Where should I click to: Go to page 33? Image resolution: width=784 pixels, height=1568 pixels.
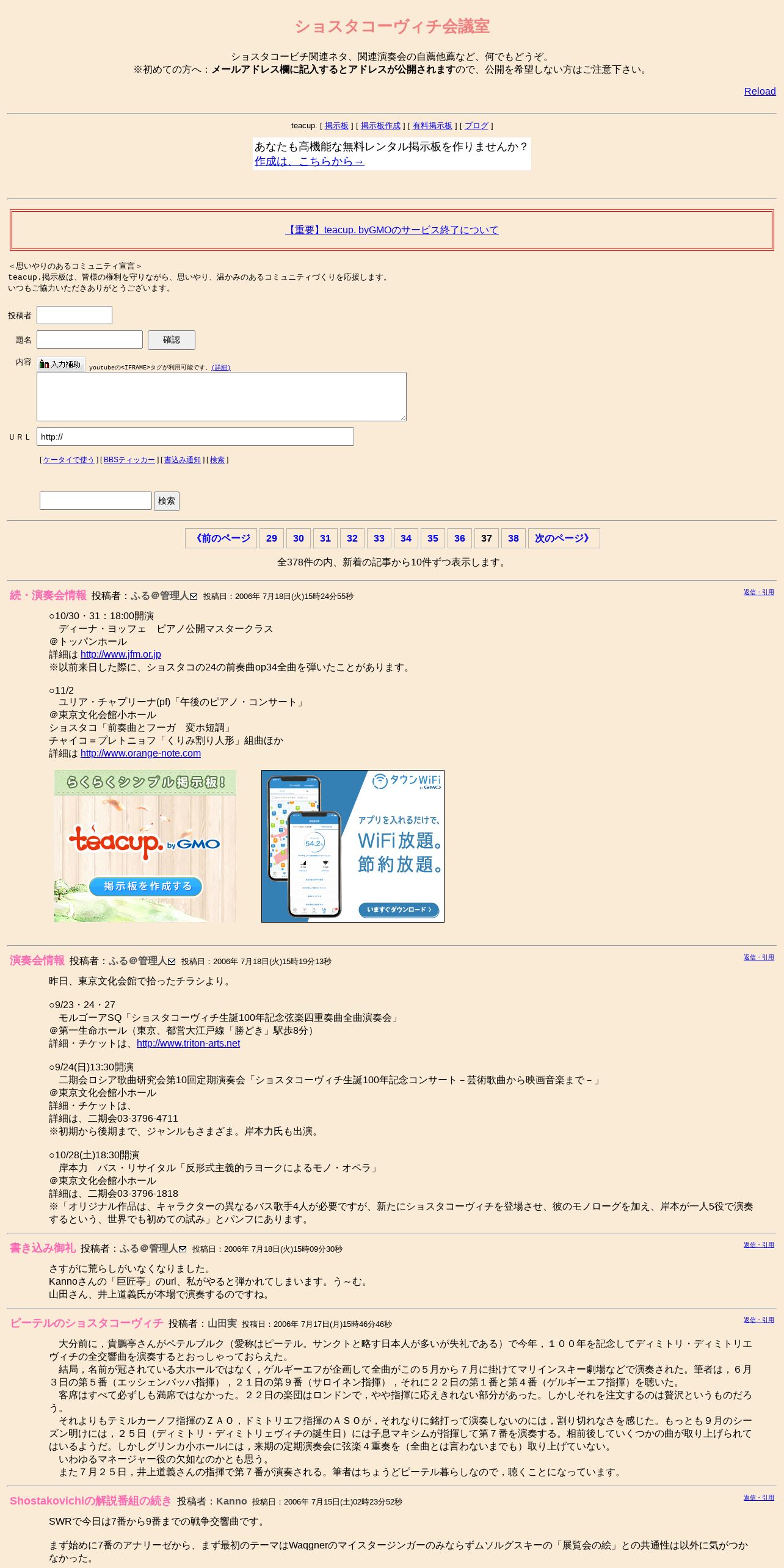click(x=379, y=539)
